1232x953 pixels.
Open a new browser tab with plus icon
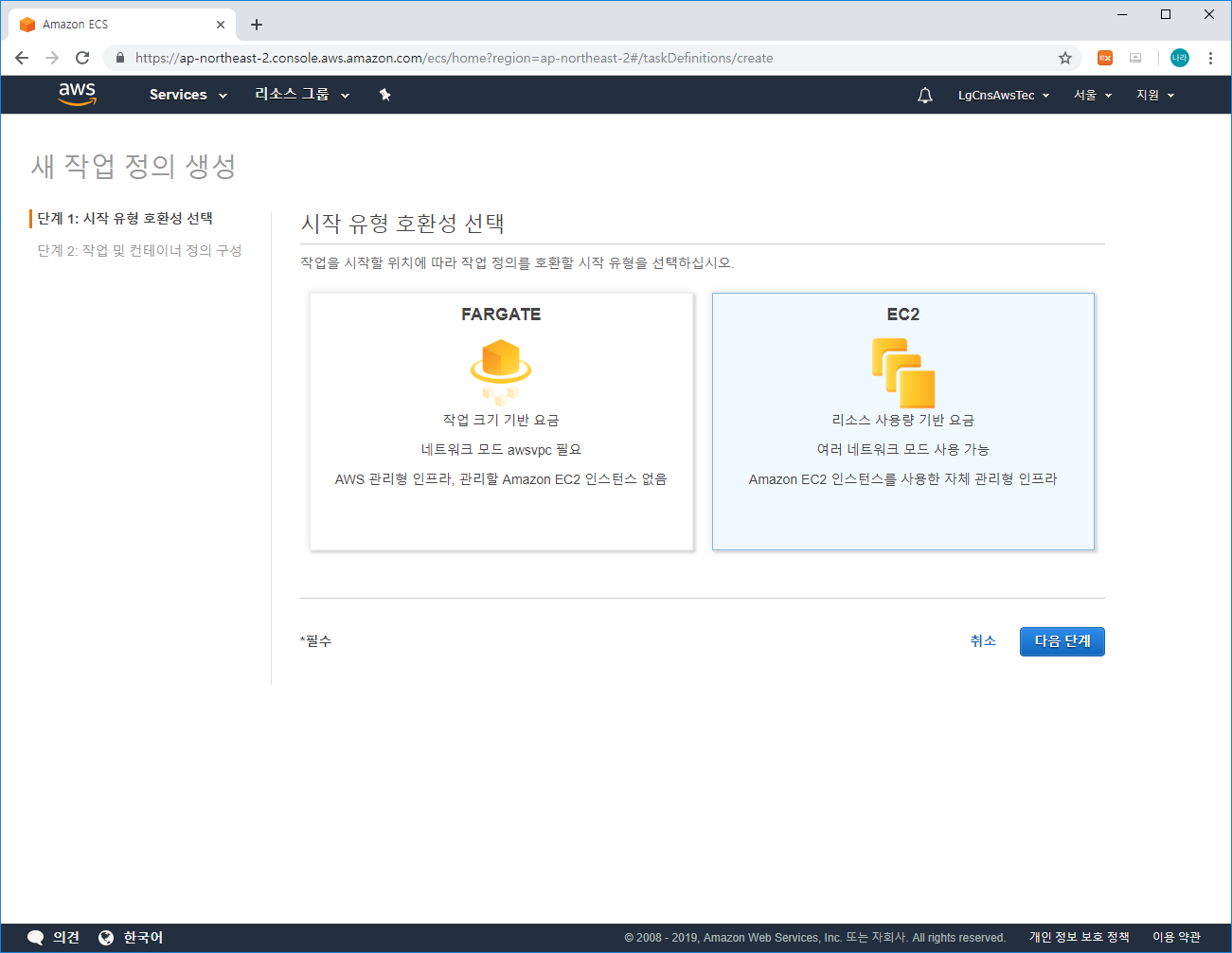[x=257, y=25]
